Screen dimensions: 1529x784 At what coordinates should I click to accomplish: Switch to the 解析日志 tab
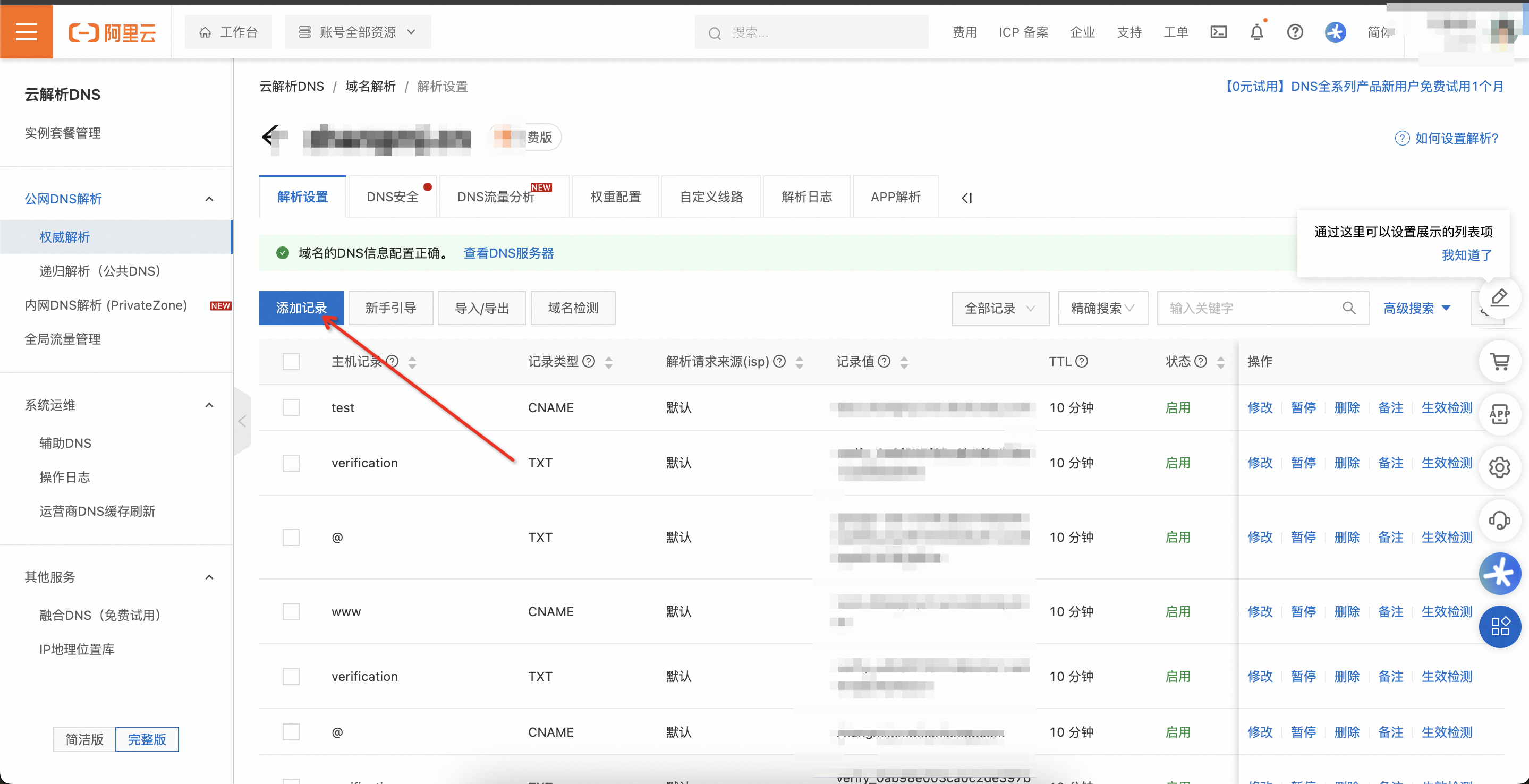806,197
